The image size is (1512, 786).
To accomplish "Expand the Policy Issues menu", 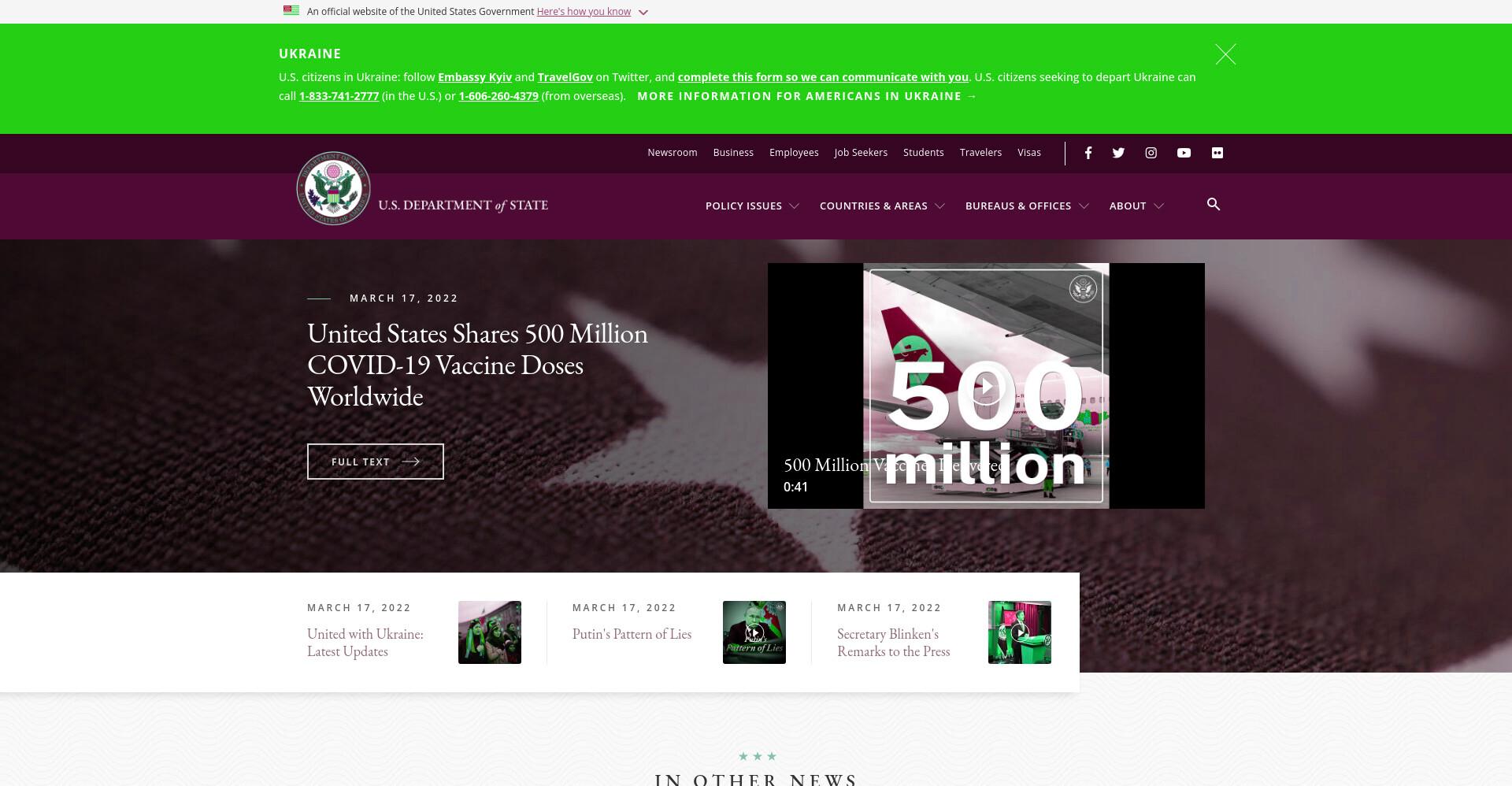I will click(x=752, y=206).
